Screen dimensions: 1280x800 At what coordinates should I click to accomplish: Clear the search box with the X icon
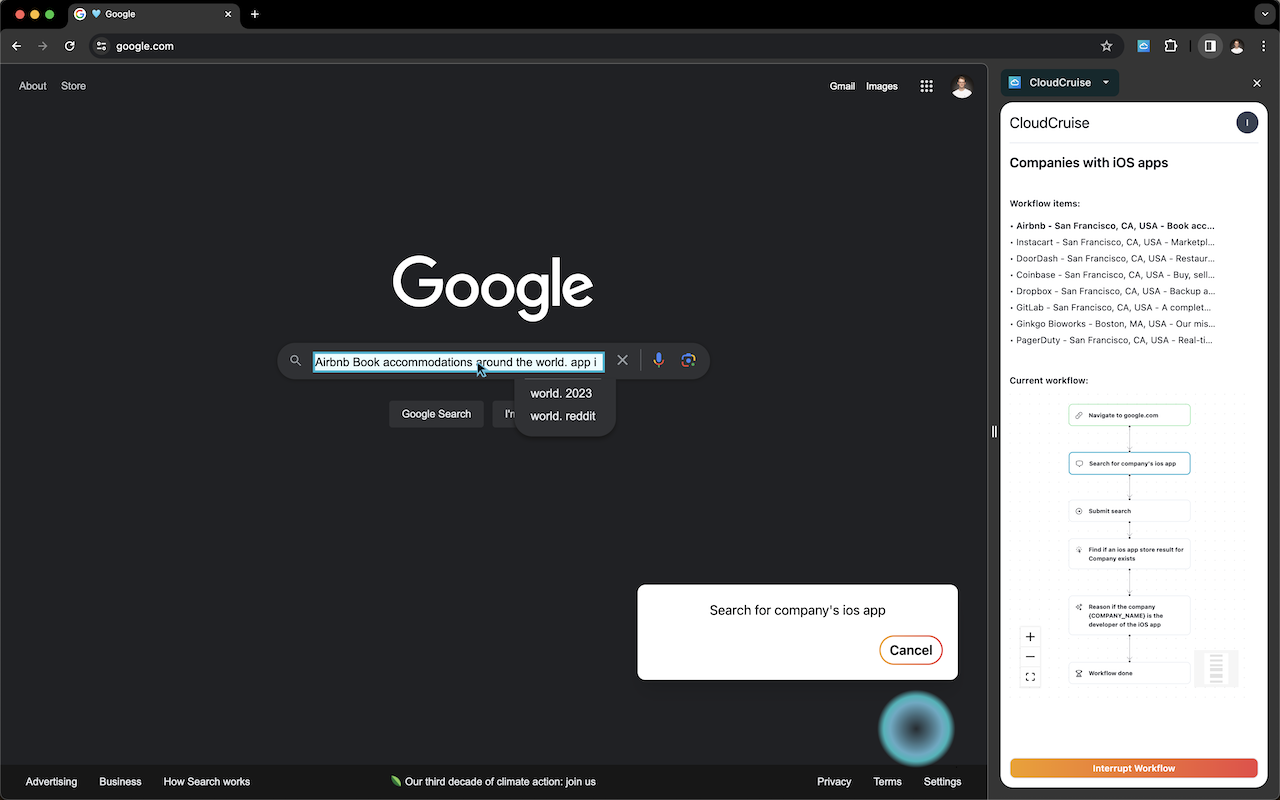(622, 360)
